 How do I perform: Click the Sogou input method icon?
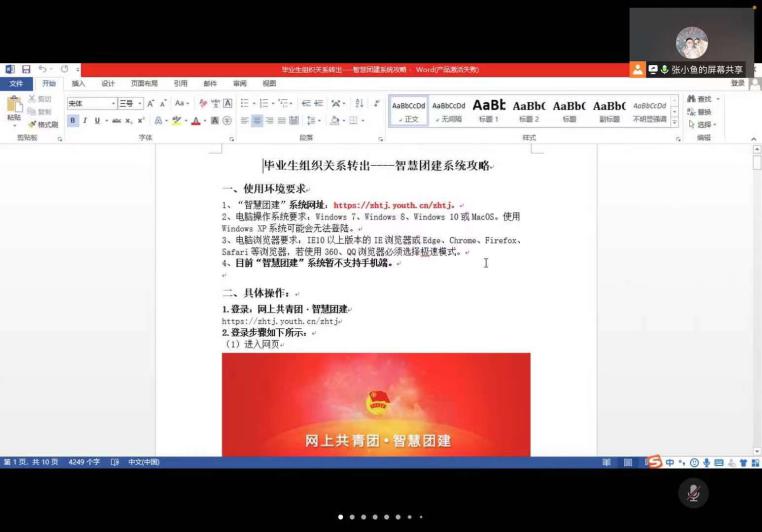coord(654,462)
